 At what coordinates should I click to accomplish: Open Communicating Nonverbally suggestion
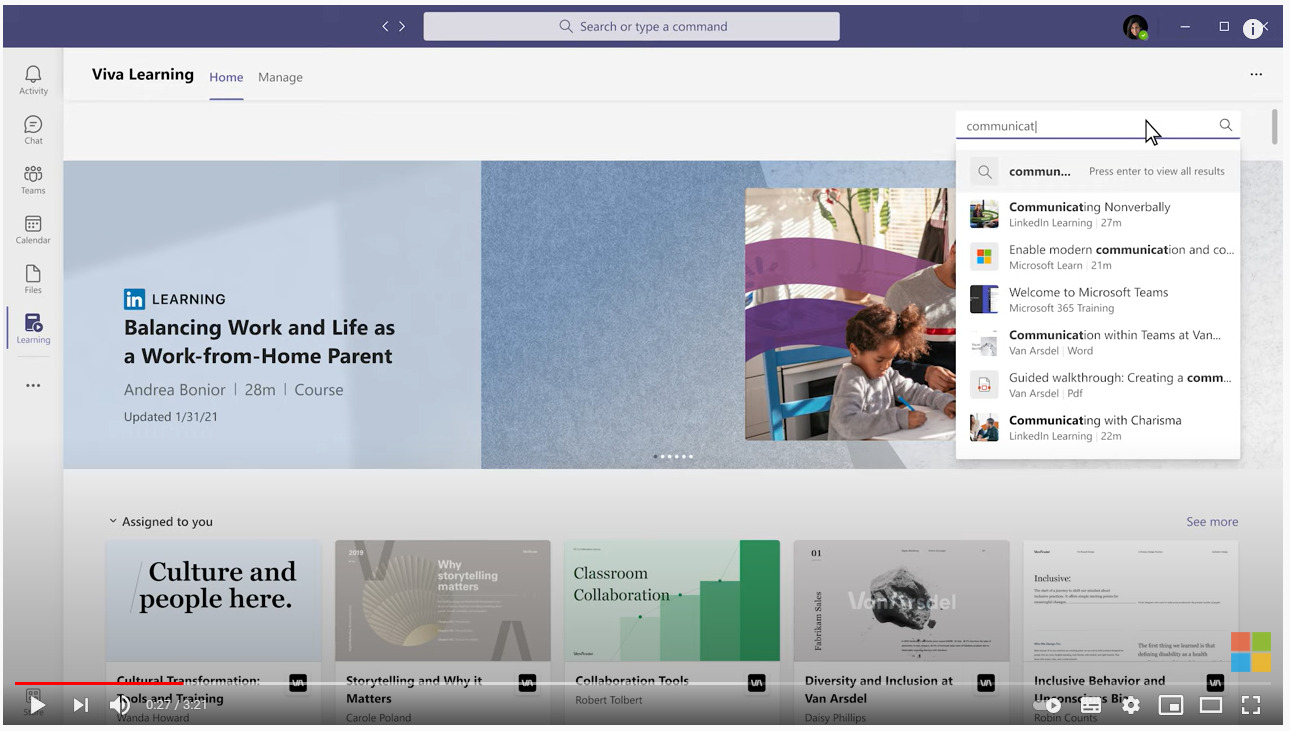click(1098, 214)
